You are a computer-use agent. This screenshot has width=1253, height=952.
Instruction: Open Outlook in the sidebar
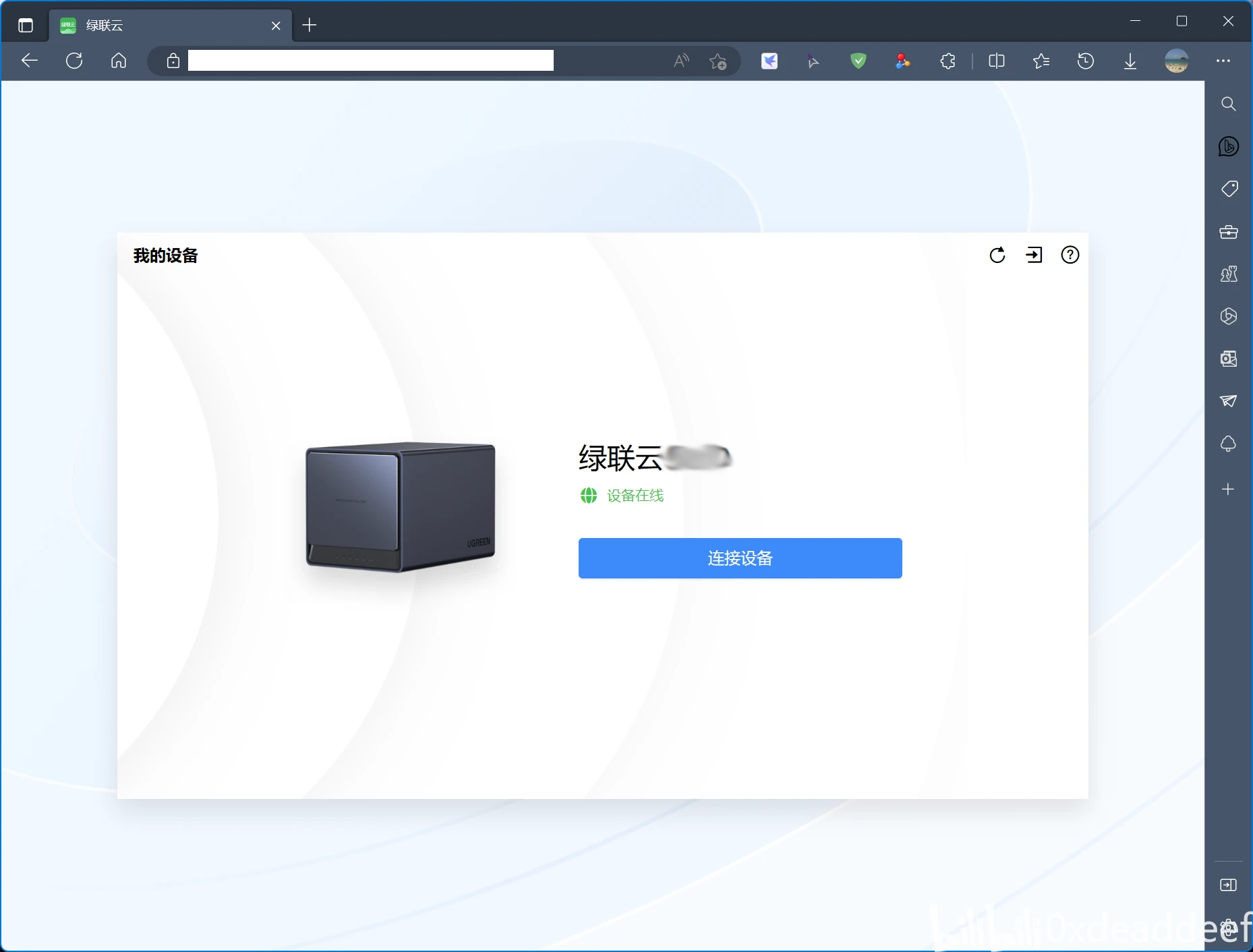coord(1229,359)
